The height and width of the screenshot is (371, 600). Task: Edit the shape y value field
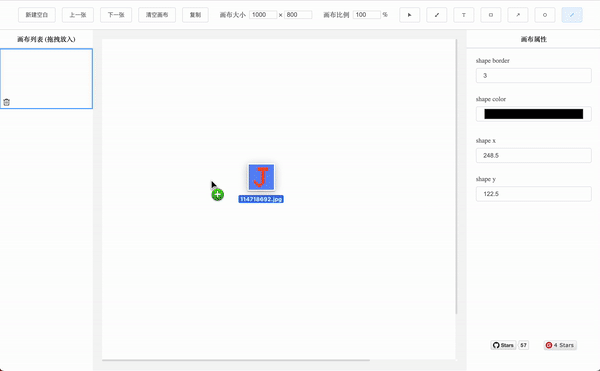click(533, 194)
